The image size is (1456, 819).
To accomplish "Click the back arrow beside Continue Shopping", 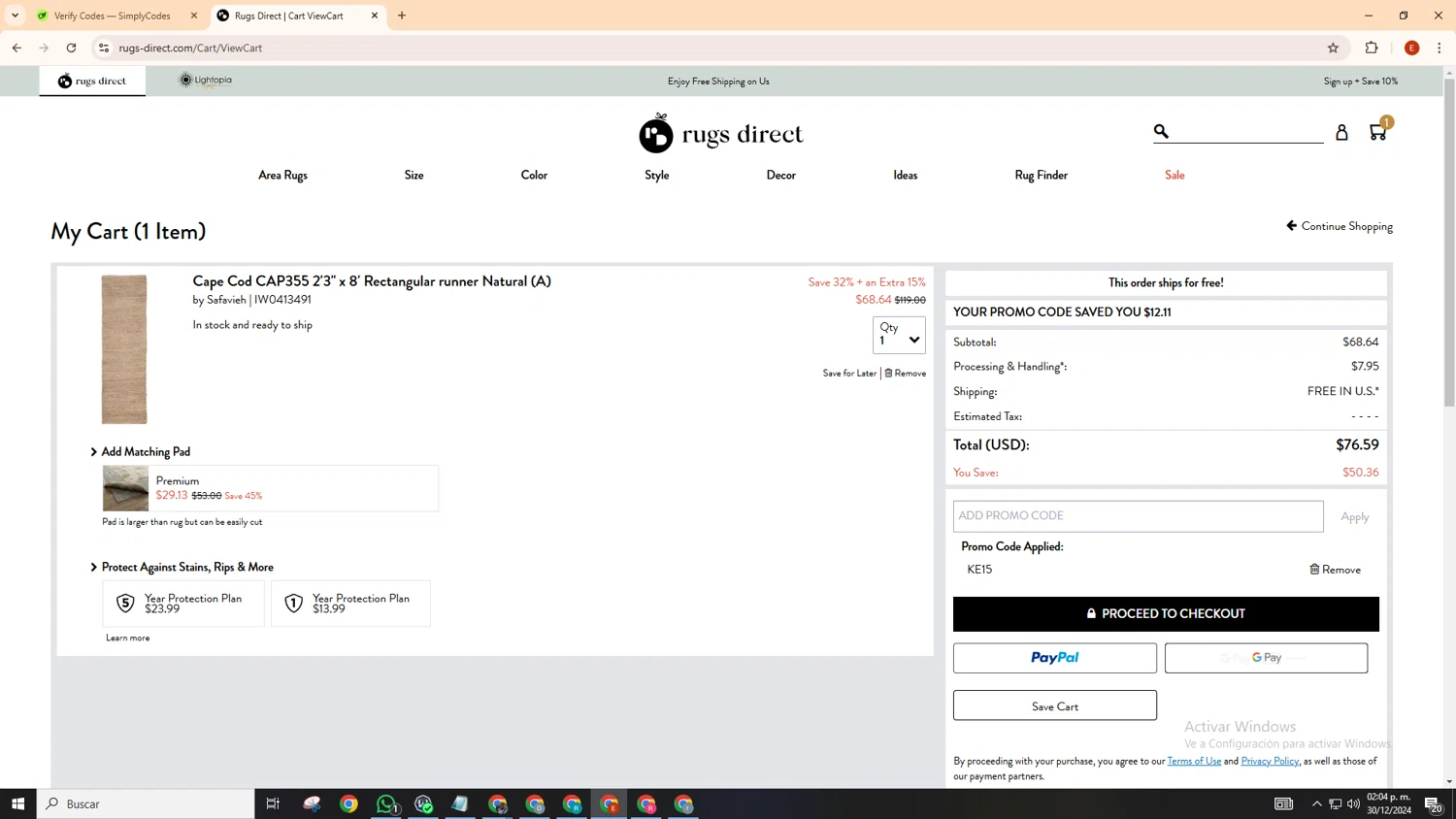I will [x=1291, y=226].
